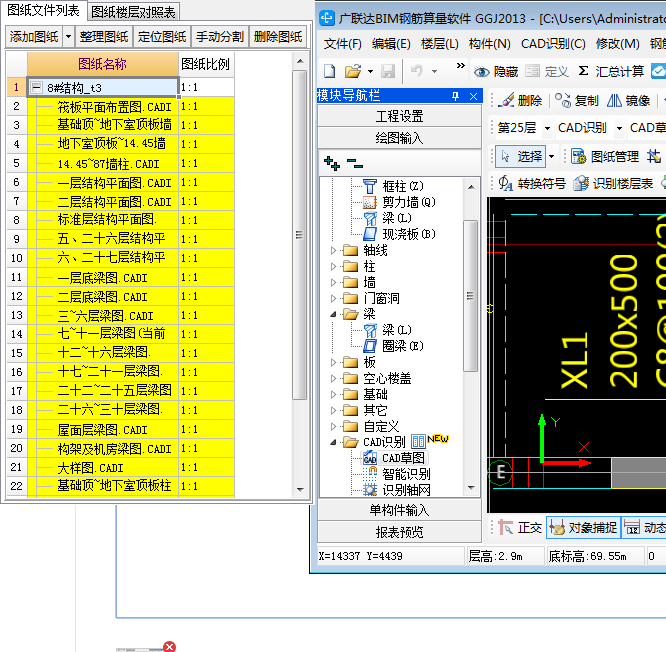This screenshot has height=652, width=666.
Task: Click the 添加图纸 button
Action: pyautogui.click(x=34, y=37)
